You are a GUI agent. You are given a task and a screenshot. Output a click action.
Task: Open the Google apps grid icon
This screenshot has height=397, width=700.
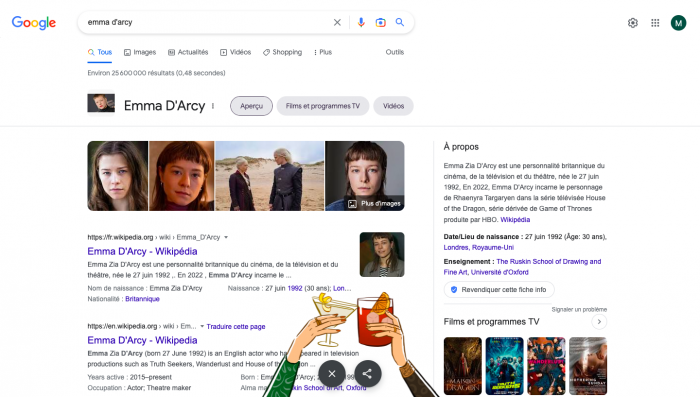[655, 23]
